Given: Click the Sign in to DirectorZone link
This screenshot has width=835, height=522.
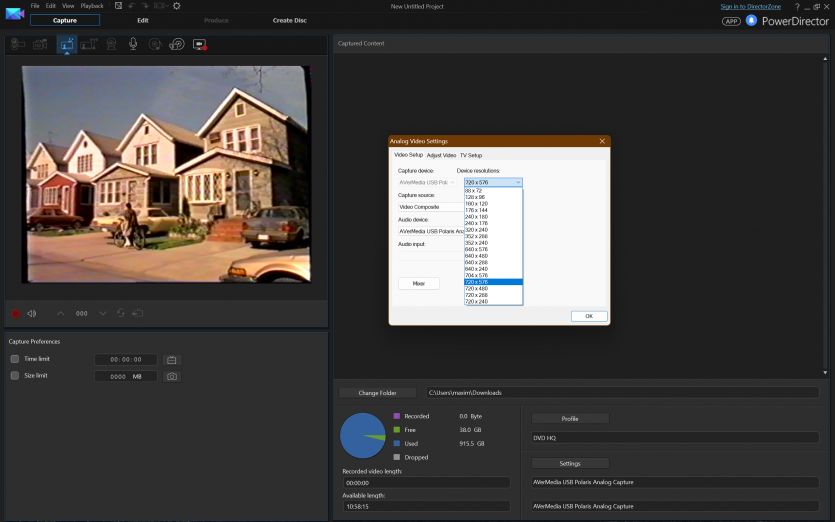Looking at the screenshot, I should click(749, 6).
